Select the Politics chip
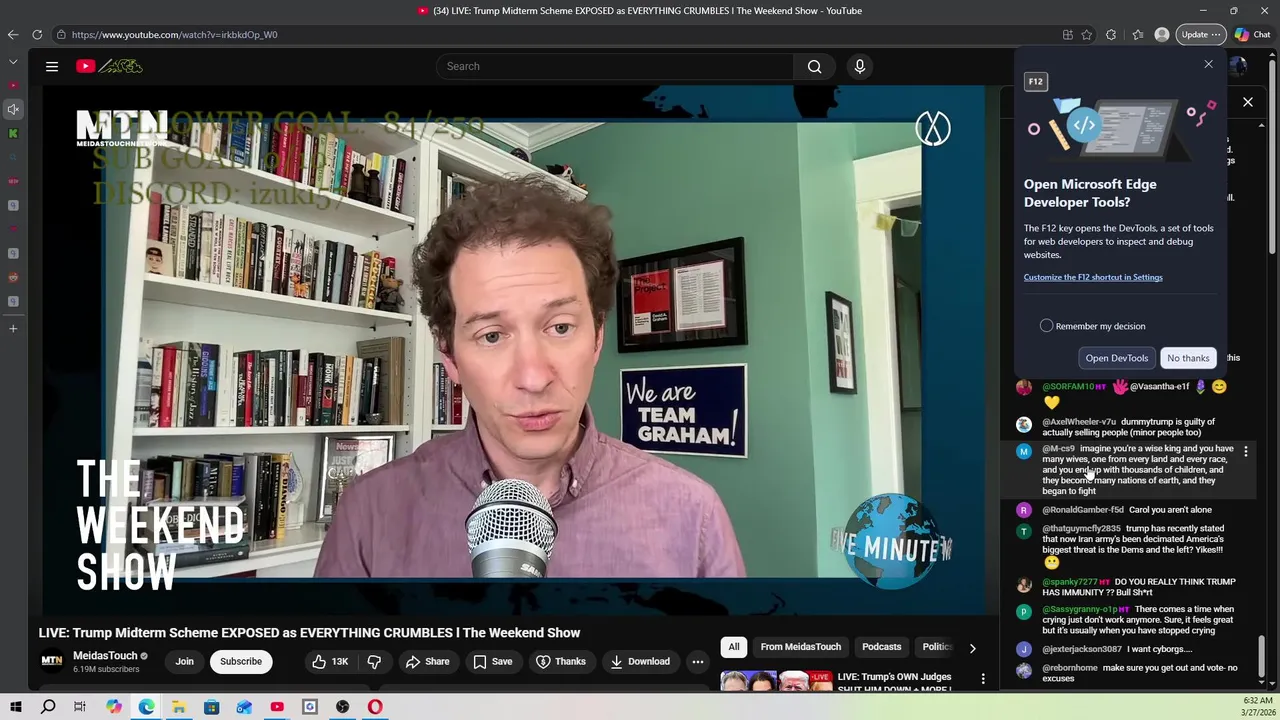This screenshot has height=720, width=1280. [x=937, y=647]
